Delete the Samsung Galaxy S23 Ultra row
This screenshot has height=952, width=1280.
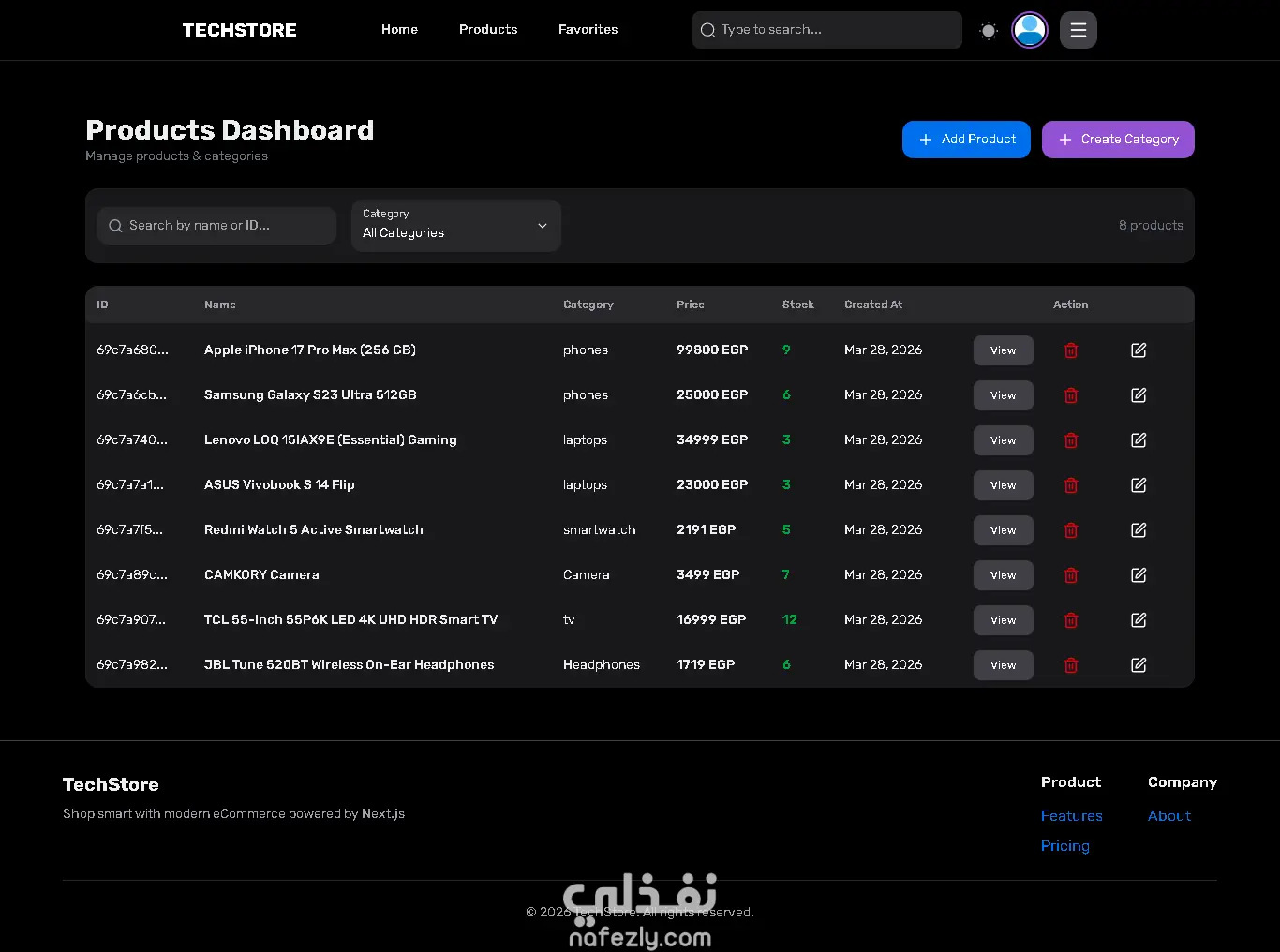click(x=1071, y=395)
